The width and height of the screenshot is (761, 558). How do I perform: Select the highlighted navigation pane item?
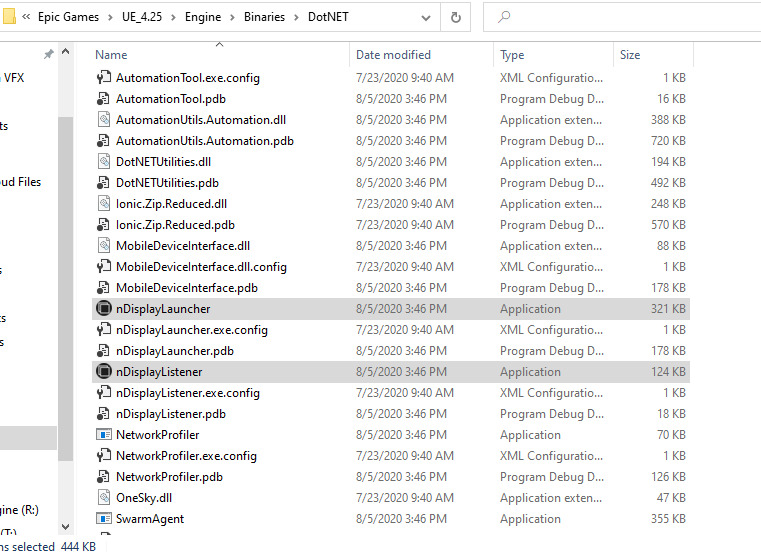28,438
